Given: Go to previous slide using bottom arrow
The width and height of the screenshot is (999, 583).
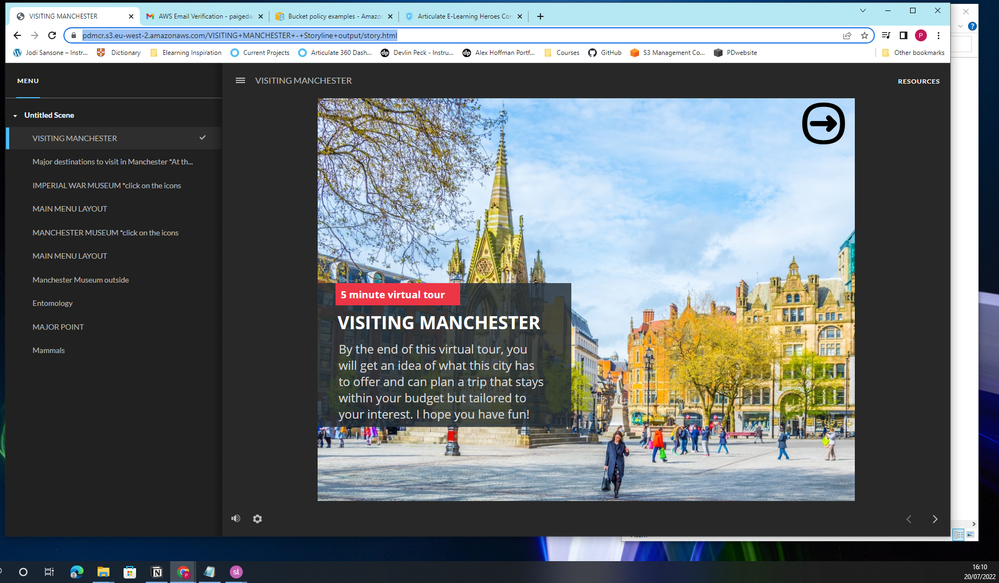Looking at the screenshot, I should tap(909, 519).
